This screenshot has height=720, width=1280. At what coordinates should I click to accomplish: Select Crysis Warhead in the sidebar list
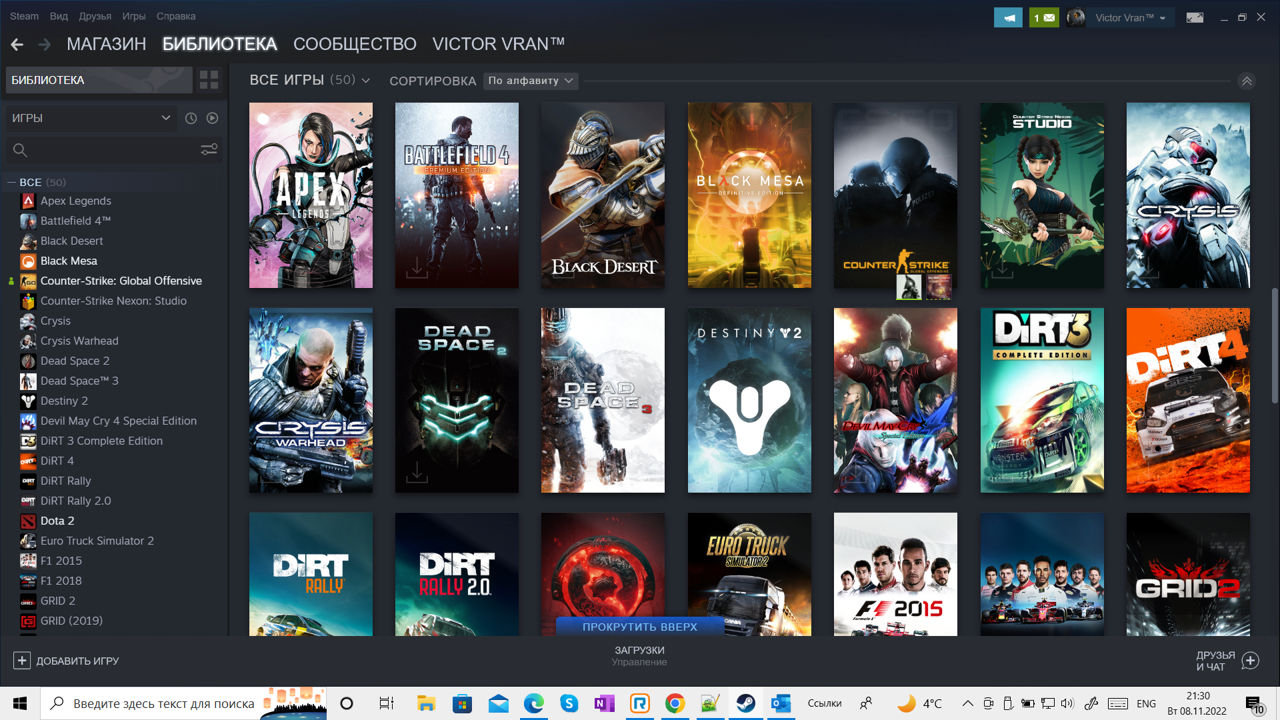(79, 341)
